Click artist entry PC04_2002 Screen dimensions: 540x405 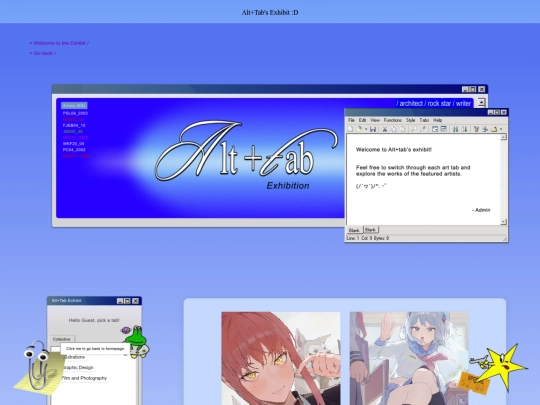(x=74, y=150)
